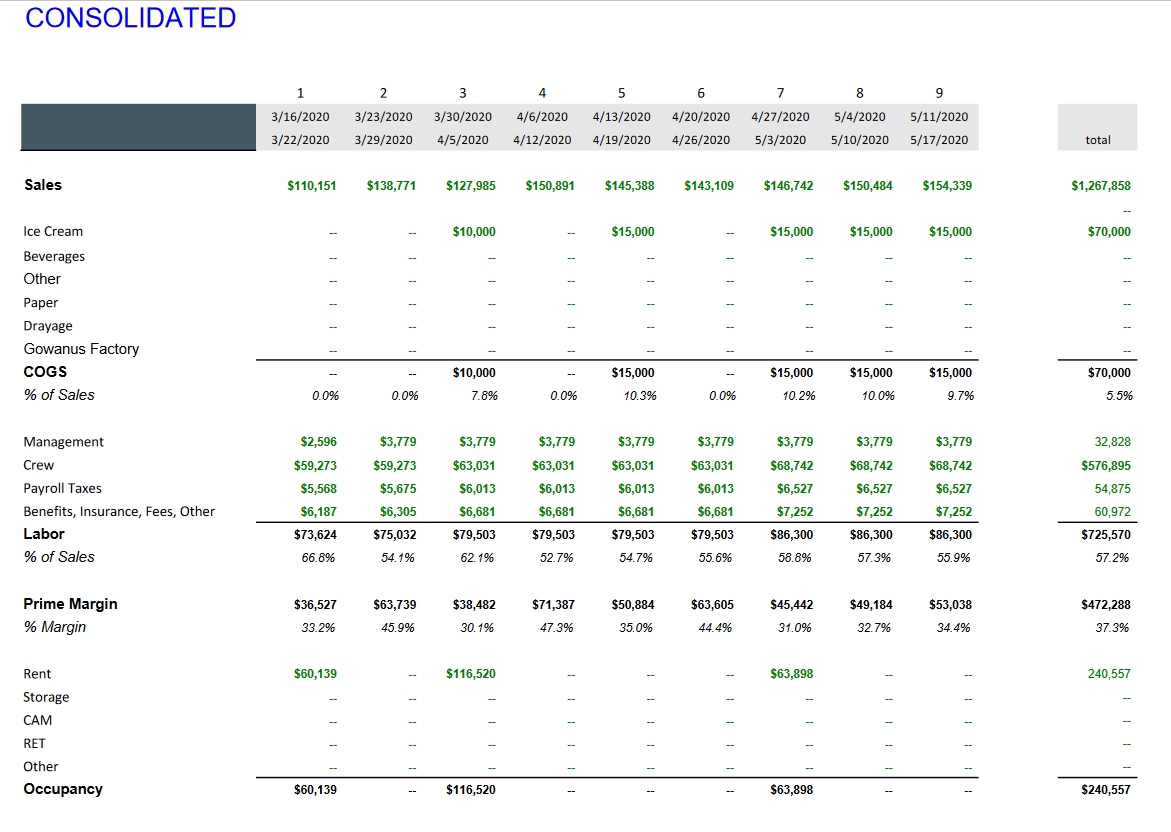1171x832 pixels.
Task: Click the Ice Cream row label
Action: point(53,232)
